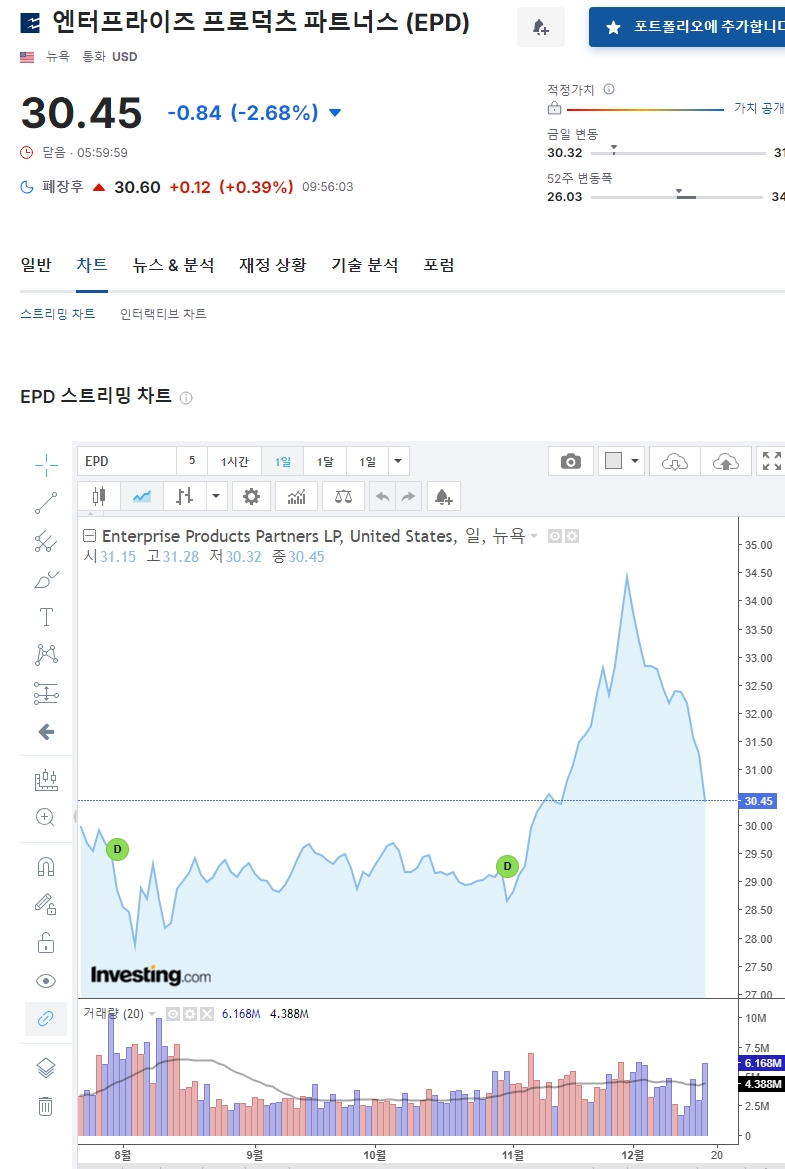Viewport: 785px width, 1169px height.
Task: Open dropdown arrow after 뉴욕 in legend
Action: click(x=534, y=536)
